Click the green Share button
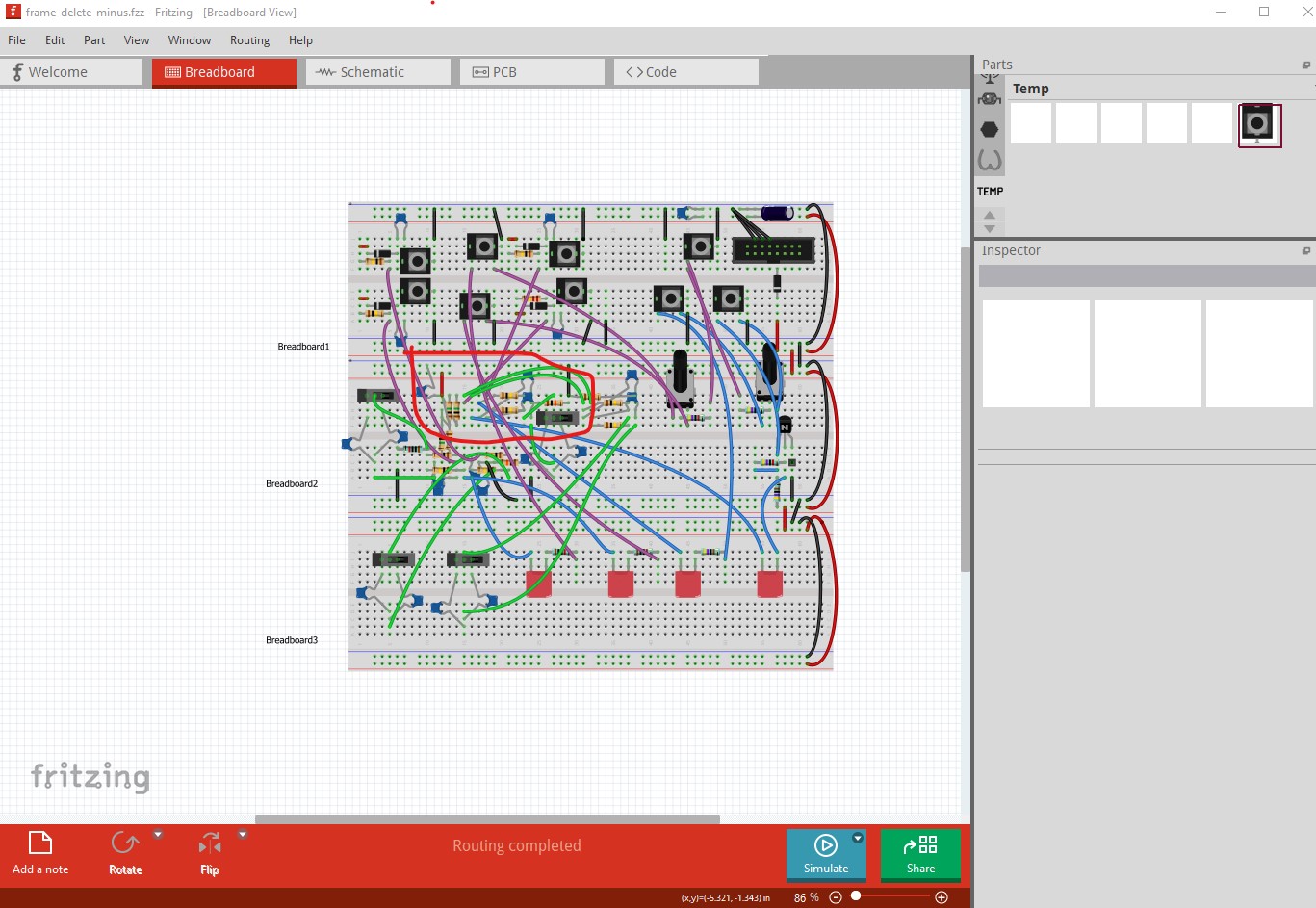The height and width of the screenshot is (908, 1316). coord(920,853)
